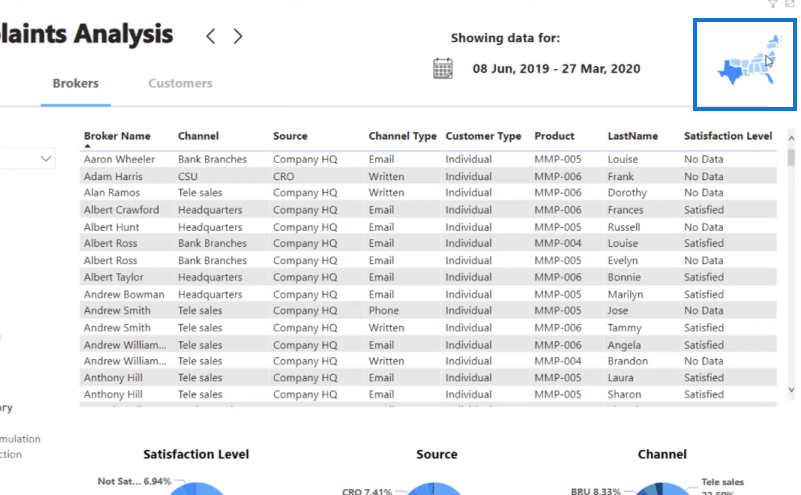801x495 pixels.
Task: Select date range 08 Jun, 2019 - 27 Mar, 2020
Action: click(x=556, y=68)
